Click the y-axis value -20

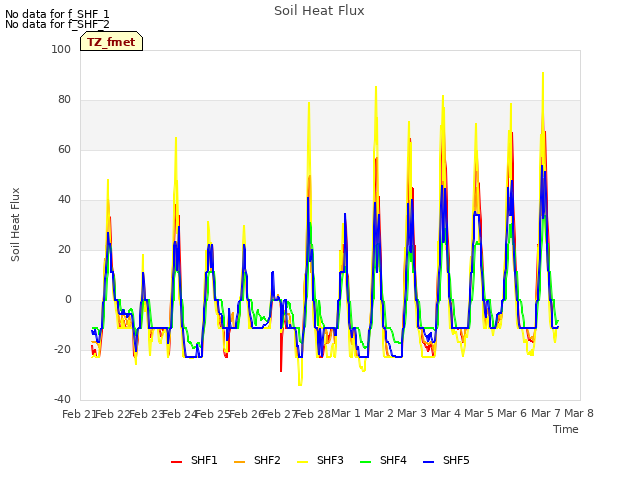click(62, 349)
